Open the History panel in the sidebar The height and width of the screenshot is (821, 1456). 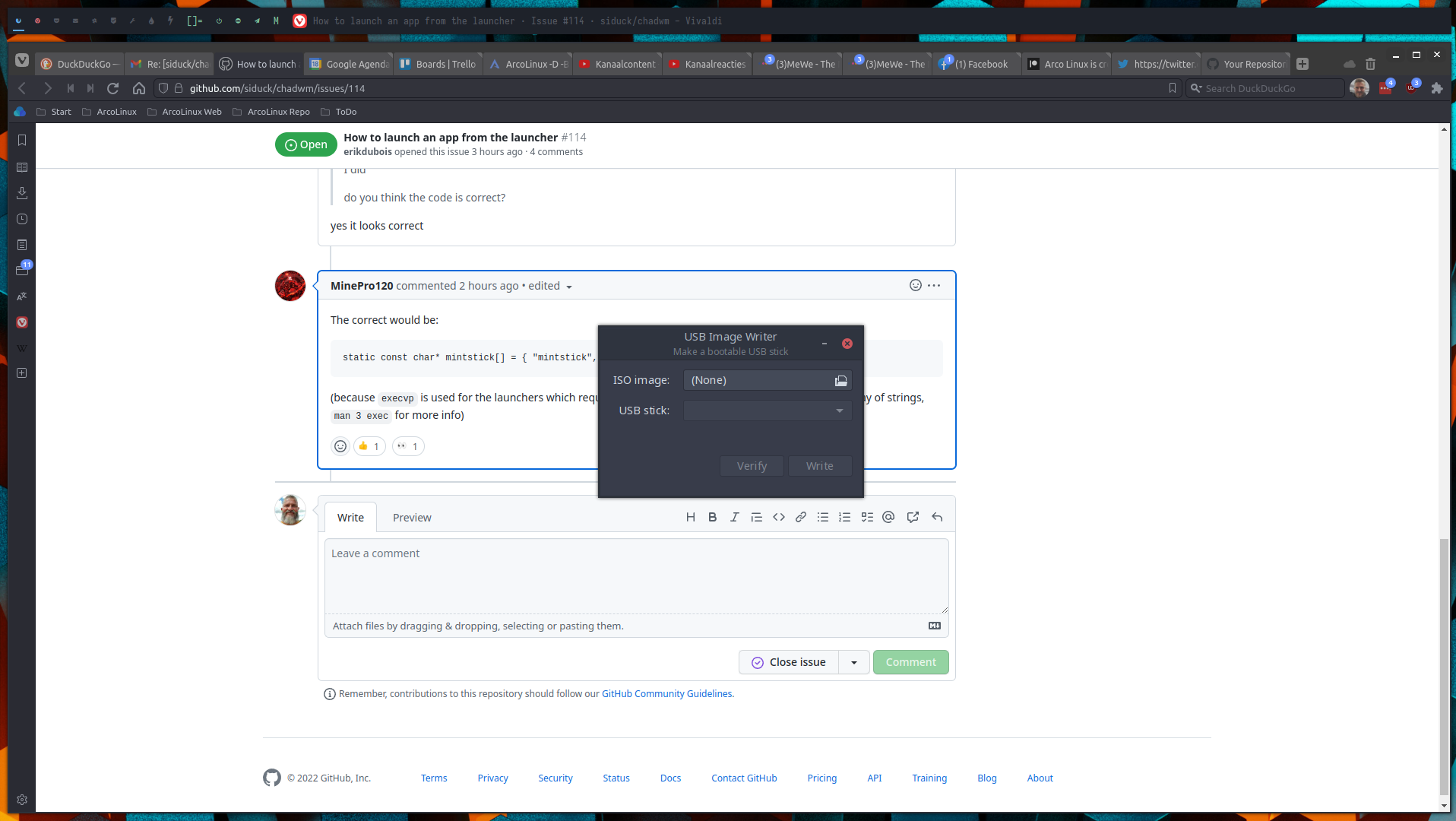pyautogui.click(x=22, y=219)
